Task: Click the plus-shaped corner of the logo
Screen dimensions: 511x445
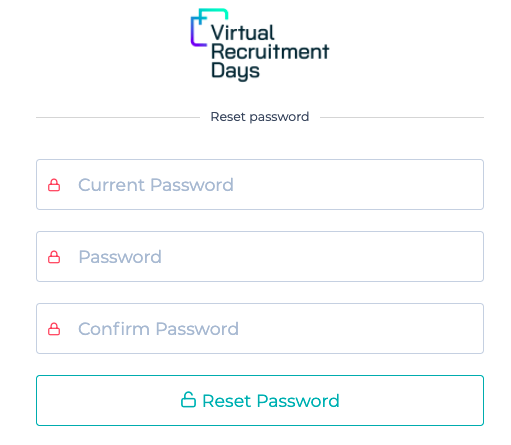Action: point(201,17)
